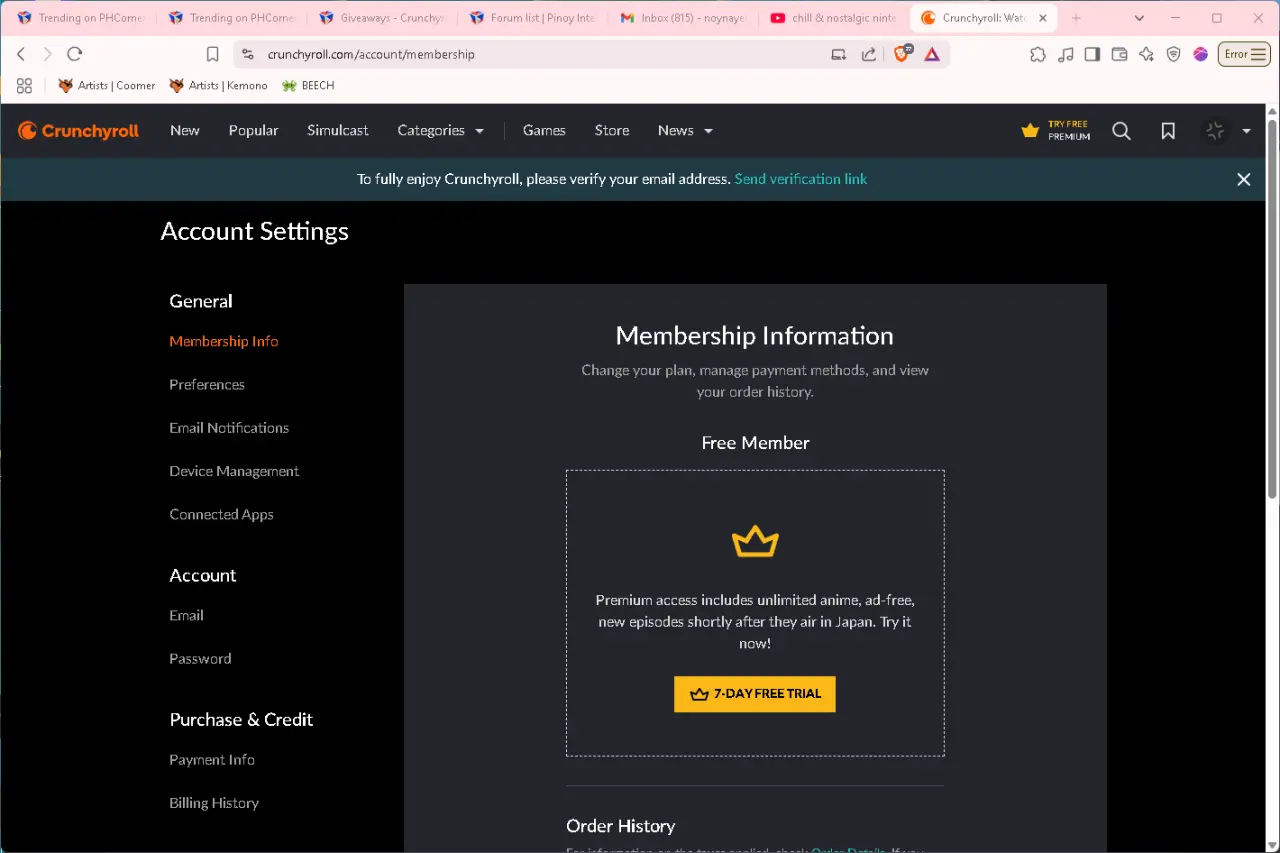The height and width of the screenshot is (853, 1280).
Task: Click the address bar URL field
Action: (x=540, y=54)
